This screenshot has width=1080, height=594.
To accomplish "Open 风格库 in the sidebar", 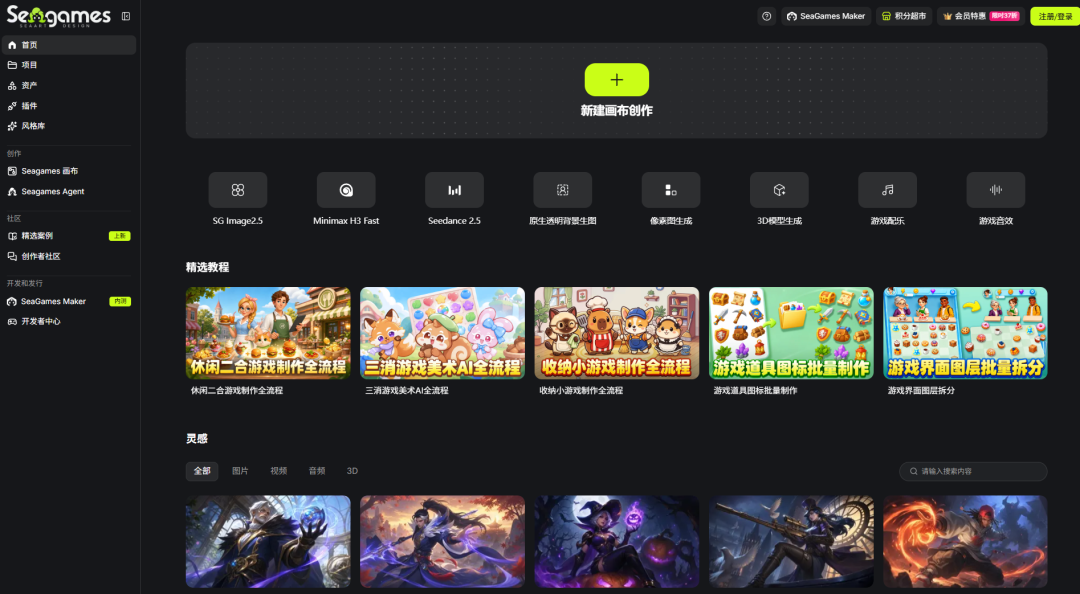I will [69, 126].
